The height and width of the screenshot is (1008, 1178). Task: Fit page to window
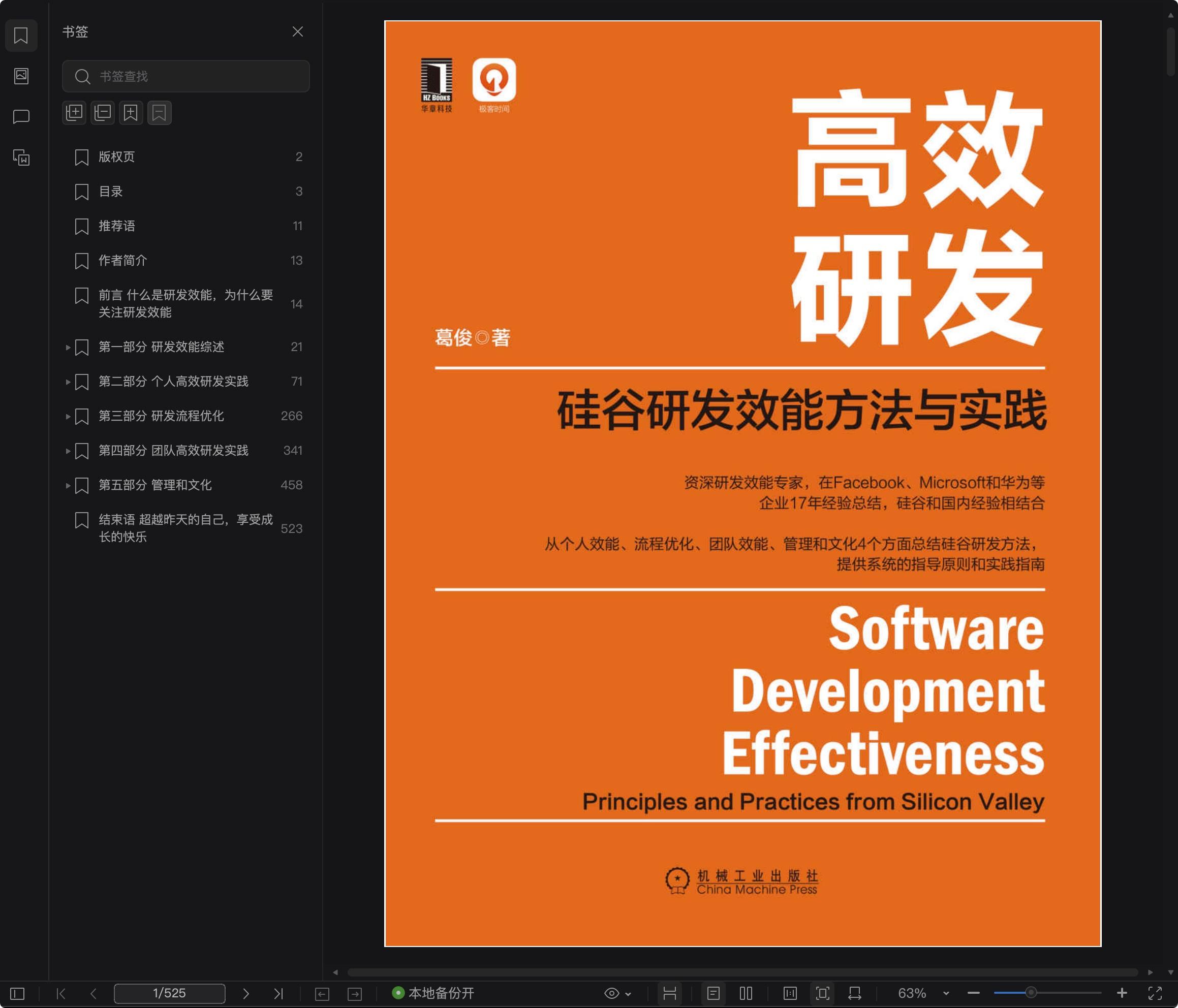point(823,993)
